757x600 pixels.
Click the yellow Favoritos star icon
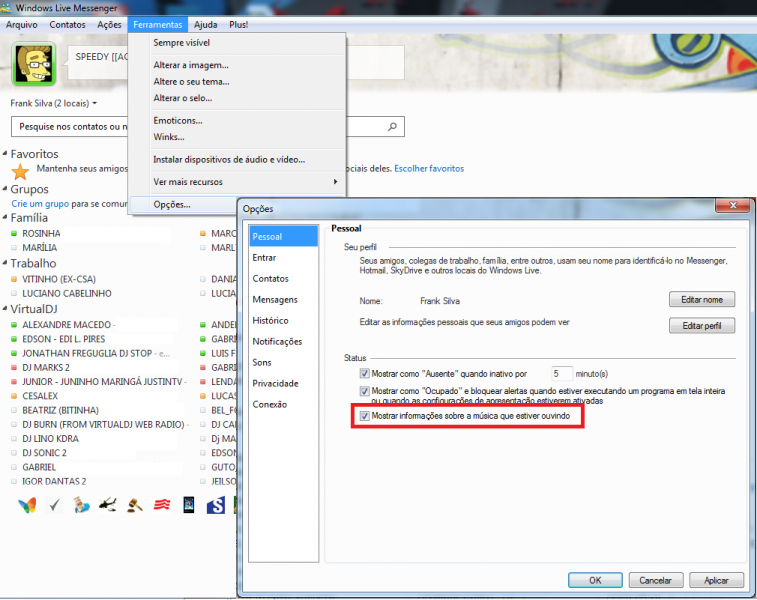pos(20,171)
